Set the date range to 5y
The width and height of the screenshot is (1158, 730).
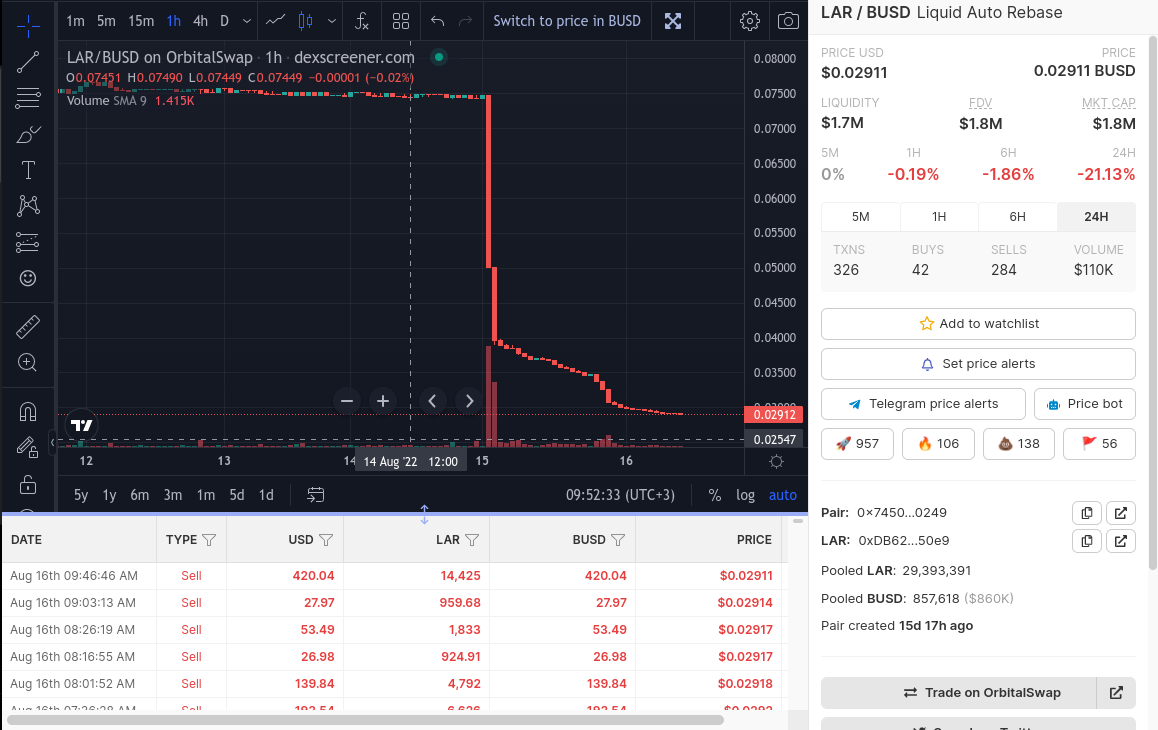[x=81, y=495]
